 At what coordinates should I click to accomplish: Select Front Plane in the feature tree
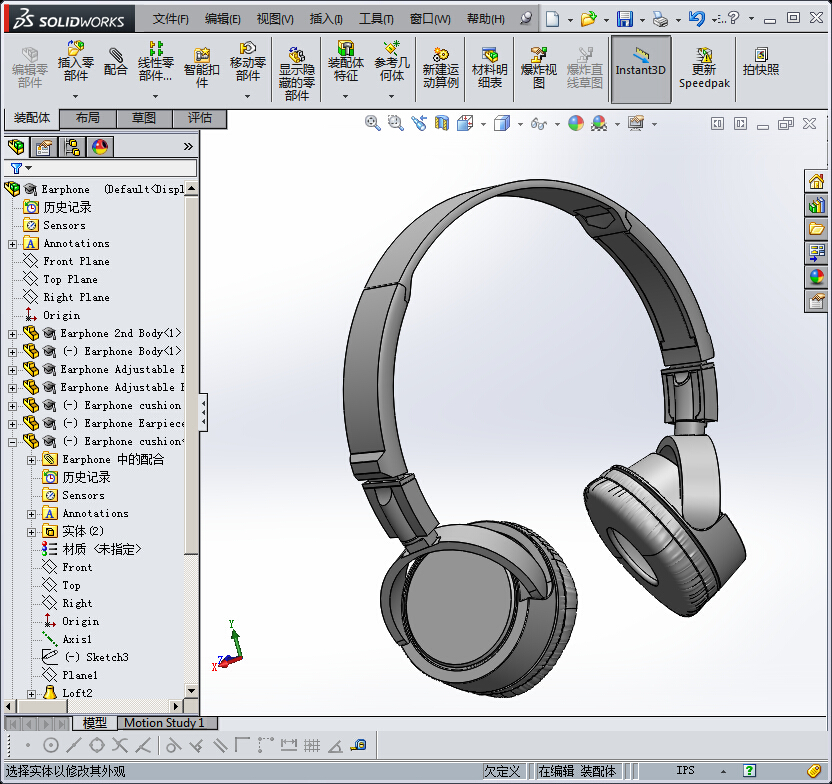click(x=76, y=262)
